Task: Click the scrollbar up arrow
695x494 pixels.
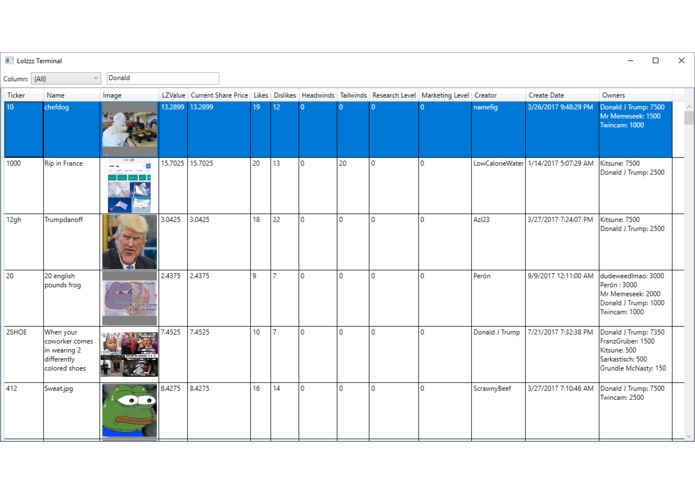Action: [688, 107]
